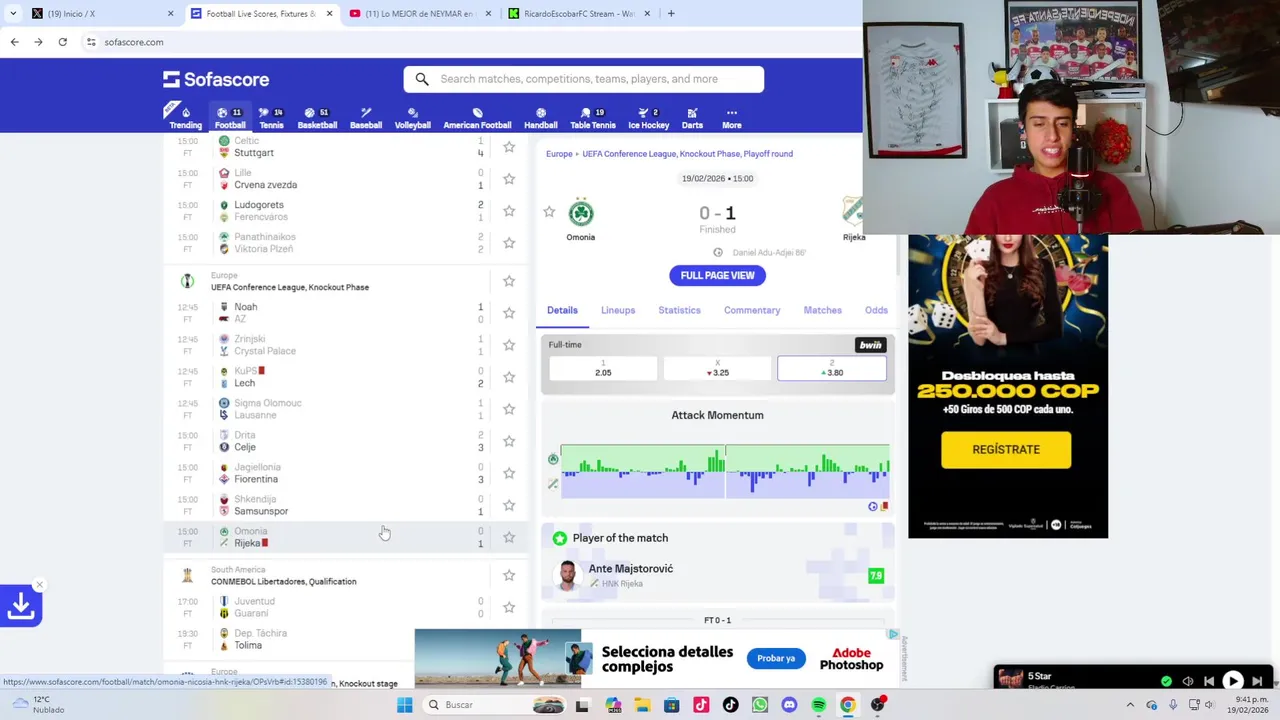Image resolution: width=1280 pixels, height=720 pixels.
Task: Click the home win odds 2.05
Action: (603, 368)
